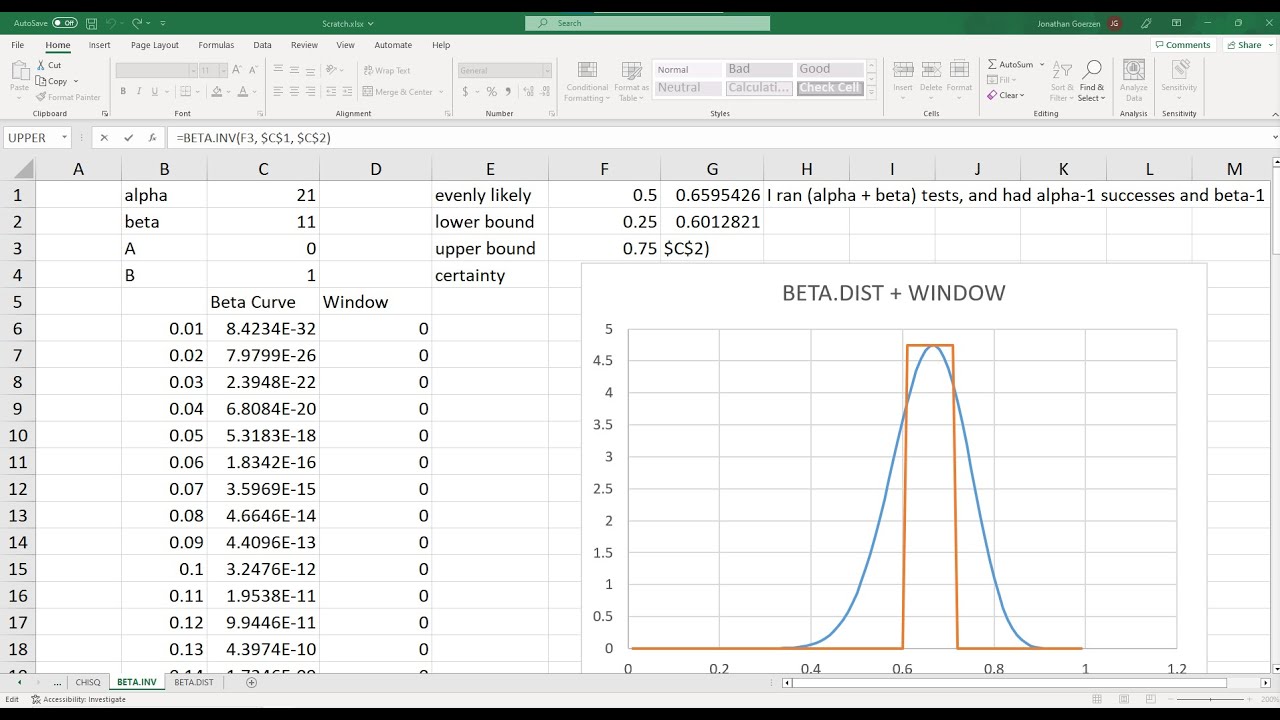Click the Comments button
The width and height of the screenshot is (1280, 720).
[x=1182, y=45]
